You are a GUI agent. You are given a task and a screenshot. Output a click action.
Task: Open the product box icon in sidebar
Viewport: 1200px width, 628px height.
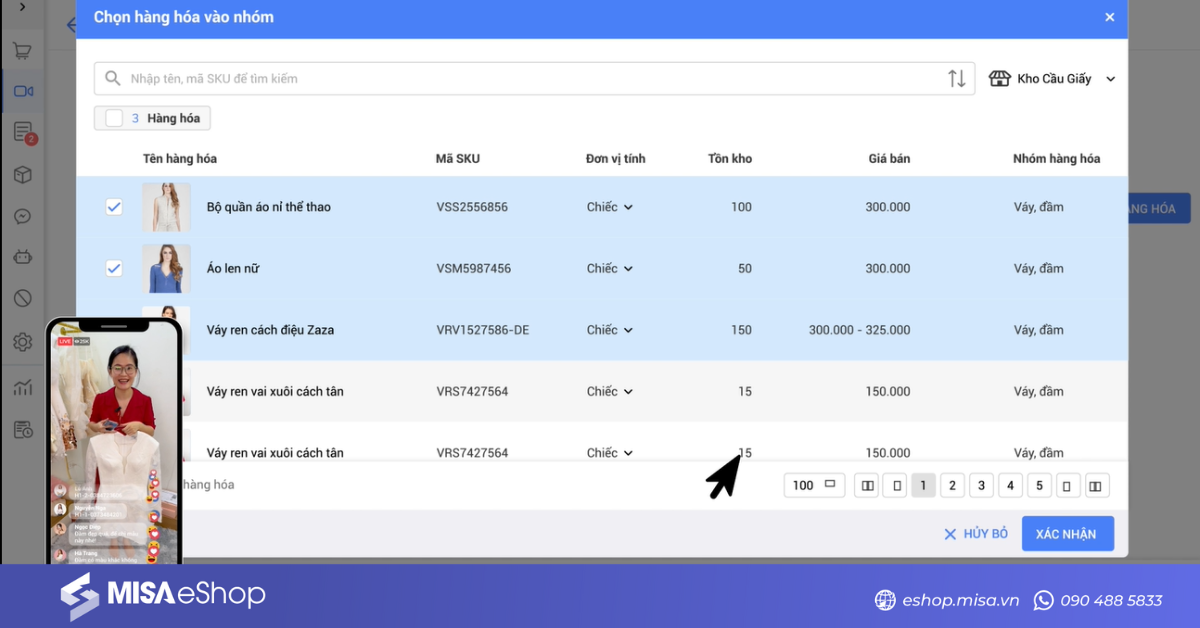22,175
